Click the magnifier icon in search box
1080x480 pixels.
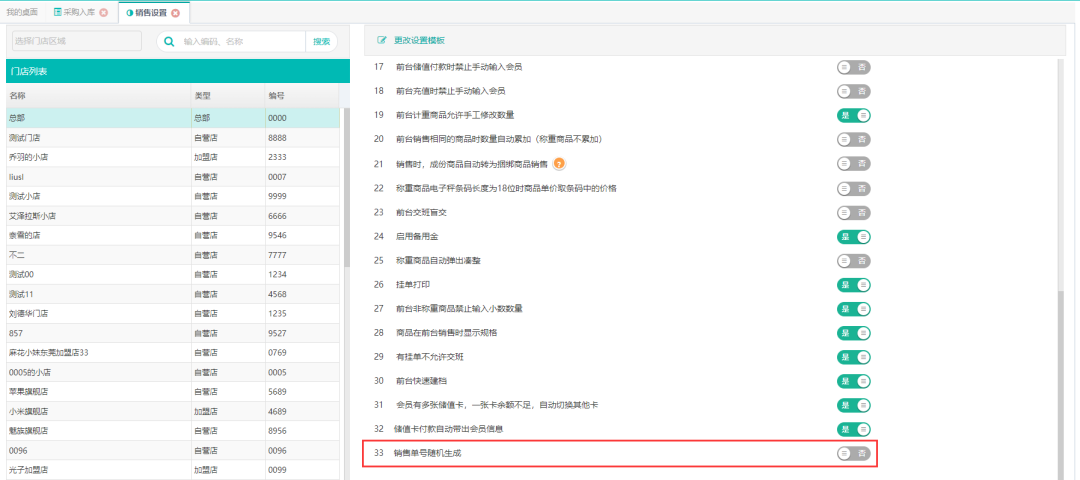click(x=169, y=42)
